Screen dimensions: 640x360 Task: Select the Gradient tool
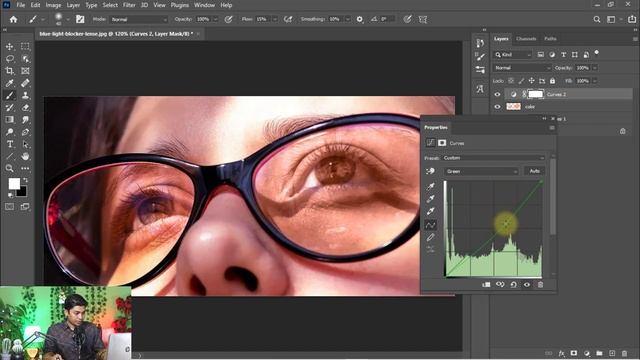click(x=9, y=120)
